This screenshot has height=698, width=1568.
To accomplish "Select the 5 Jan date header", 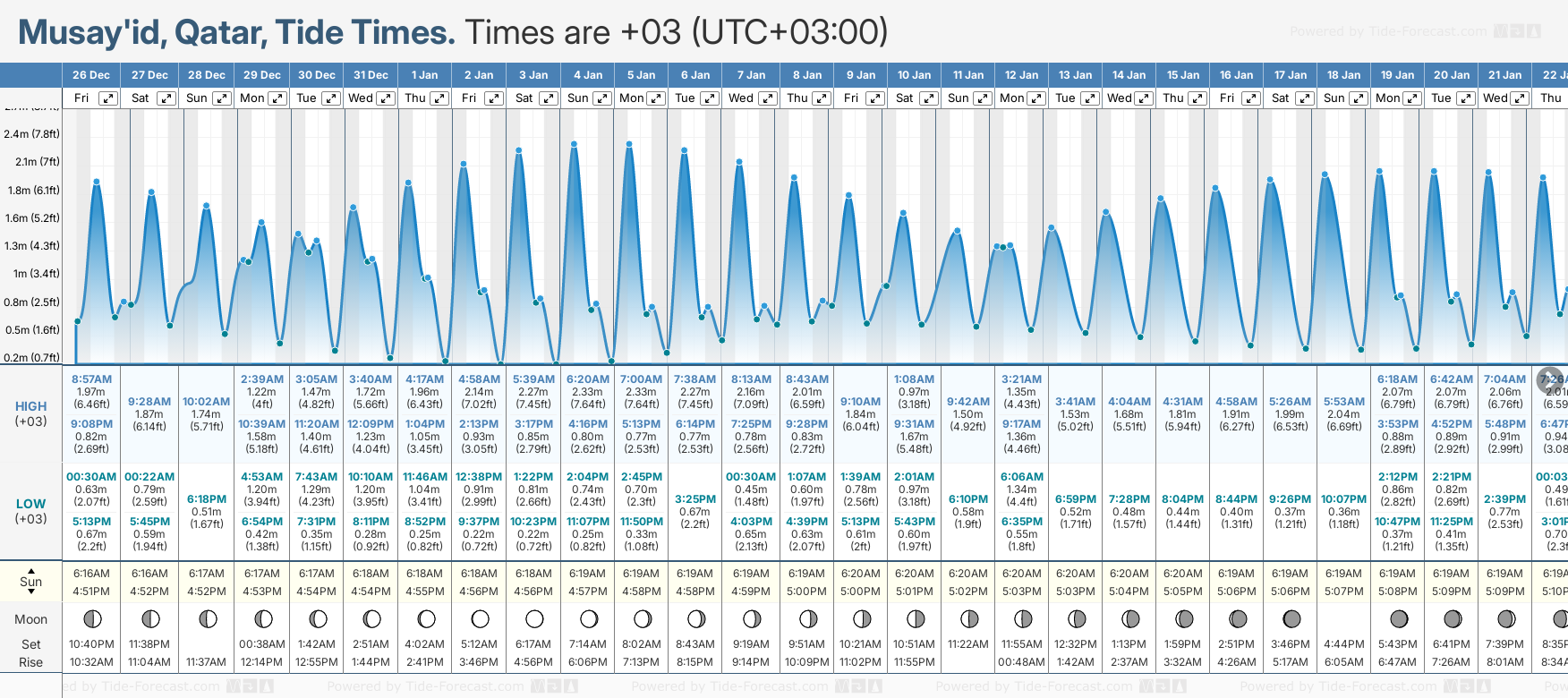I will pos(641,75).
